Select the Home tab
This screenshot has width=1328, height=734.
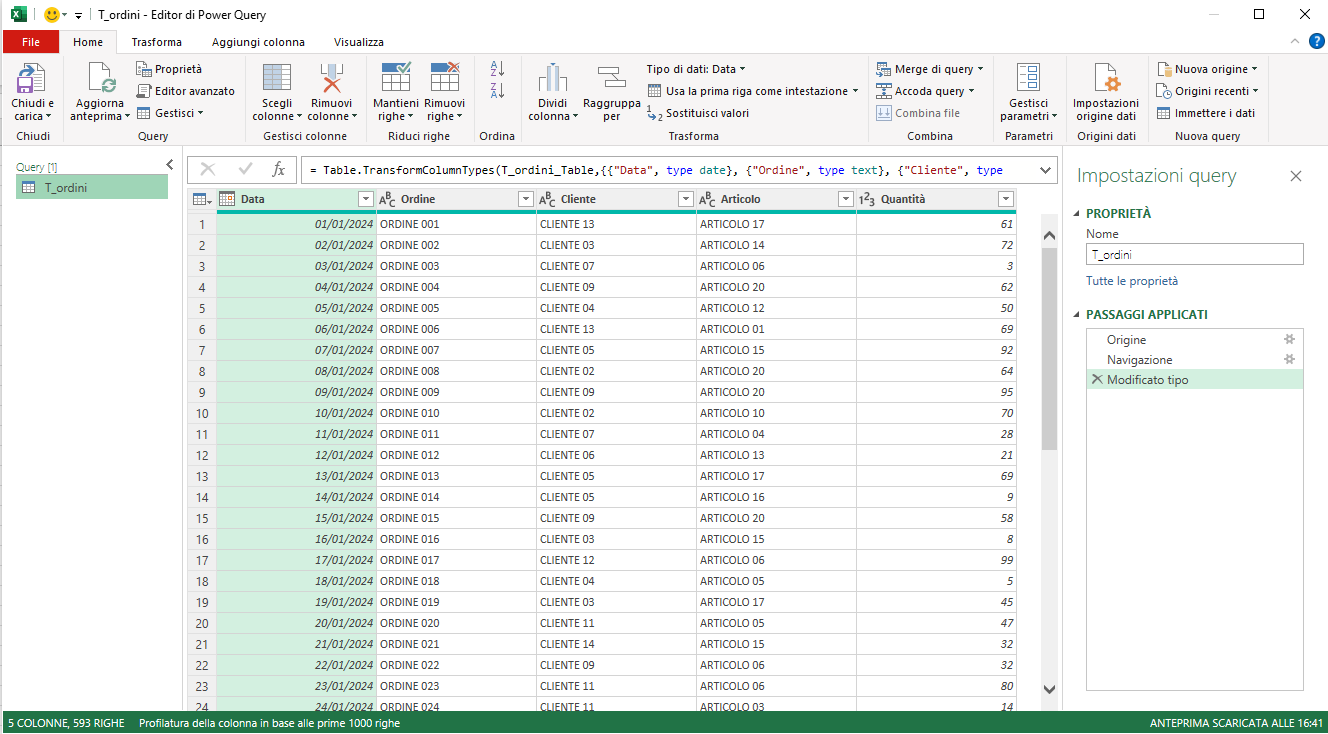pyautogui.click(x=88, y=42)
